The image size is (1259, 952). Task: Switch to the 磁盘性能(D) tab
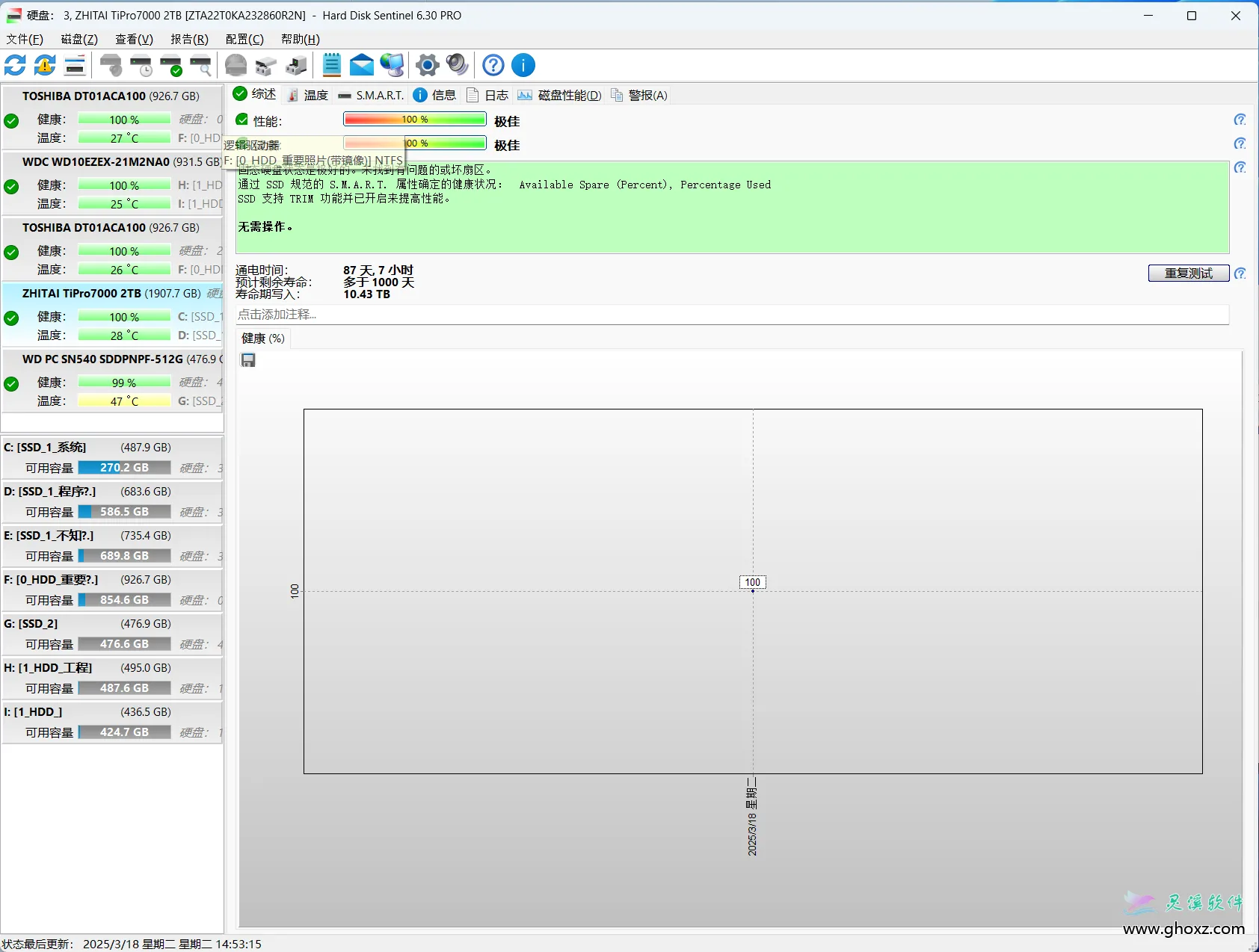pos(559,95)
